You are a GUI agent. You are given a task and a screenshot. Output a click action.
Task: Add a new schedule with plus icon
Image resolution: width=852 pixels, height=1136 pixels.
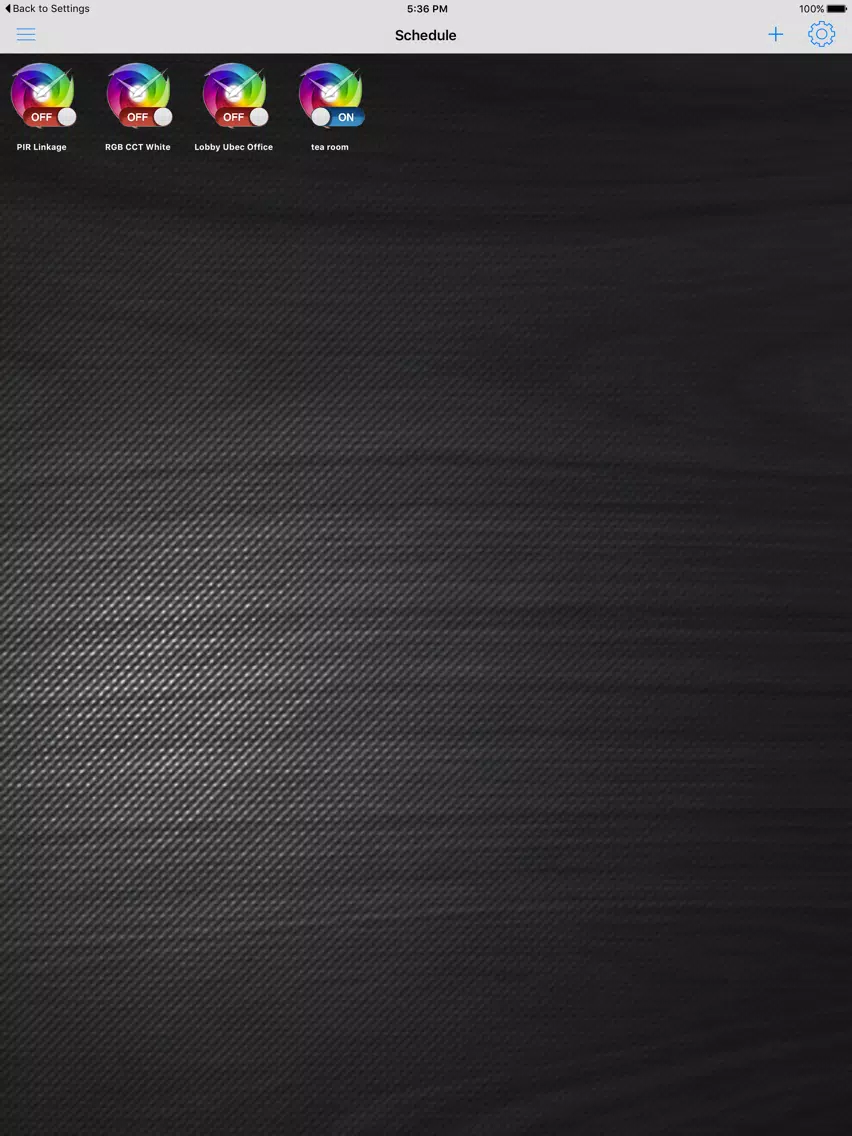[x=775, y=34]
